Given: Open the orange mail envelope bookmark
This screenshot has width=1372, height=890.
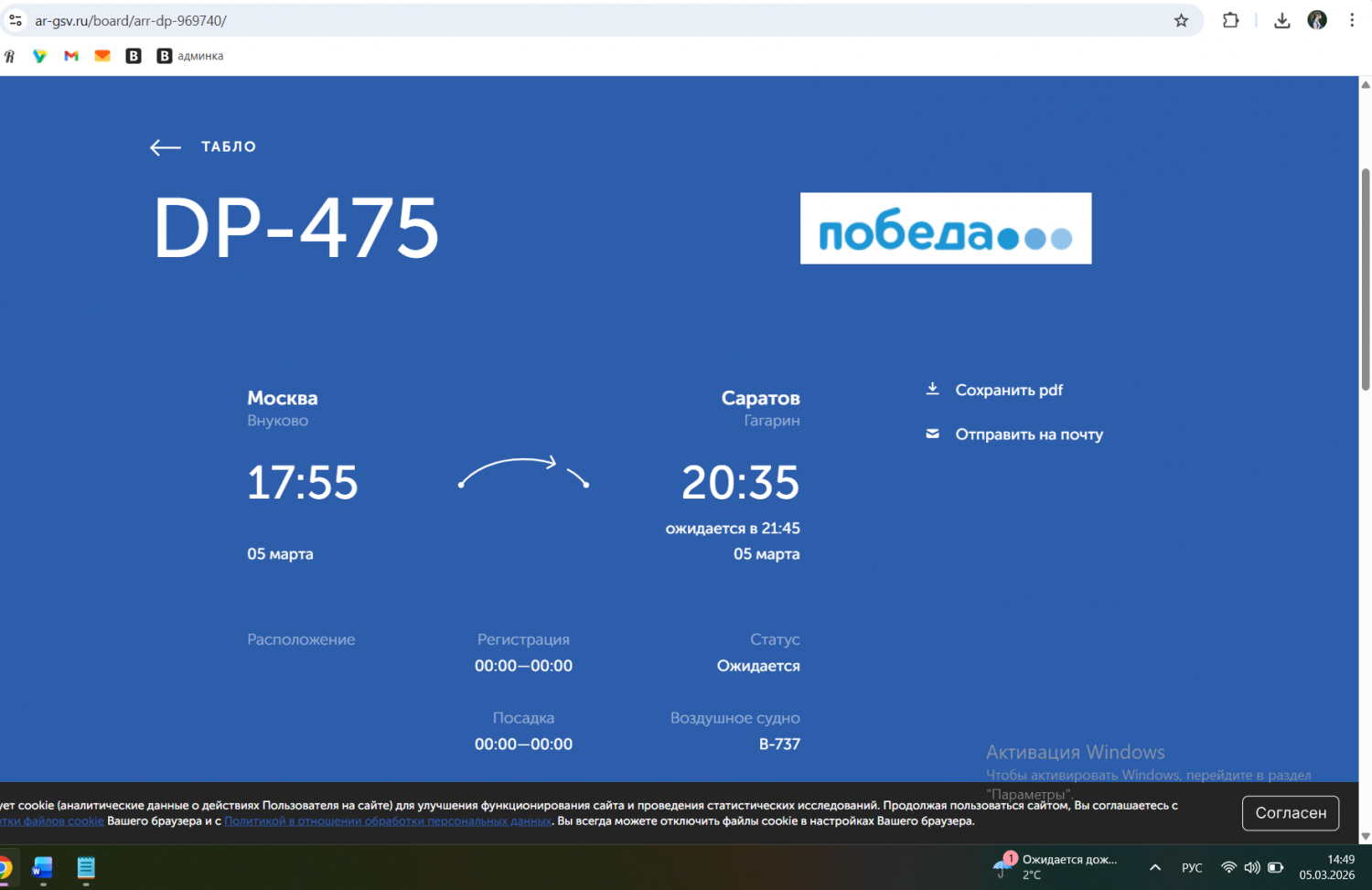Looking at the screenshot, I should [x=102, y=56].
